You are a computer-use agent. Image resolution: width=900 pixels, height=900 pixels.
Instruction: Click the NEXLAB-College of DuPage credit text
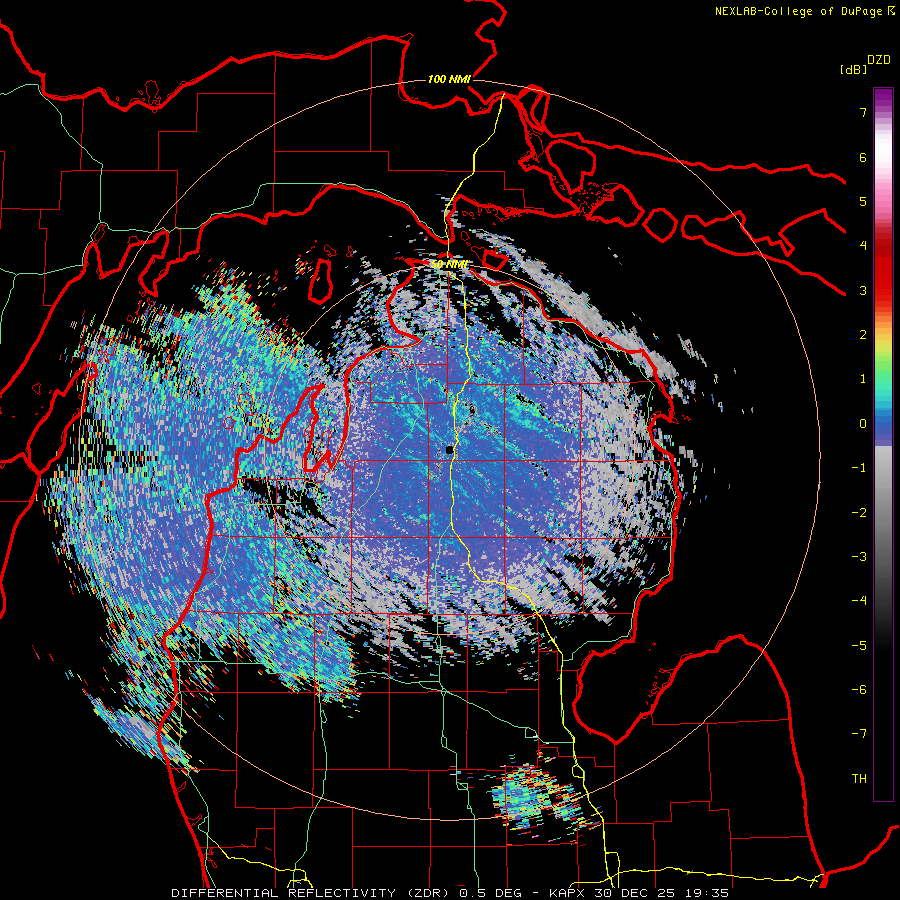click(x=799, y=11)
